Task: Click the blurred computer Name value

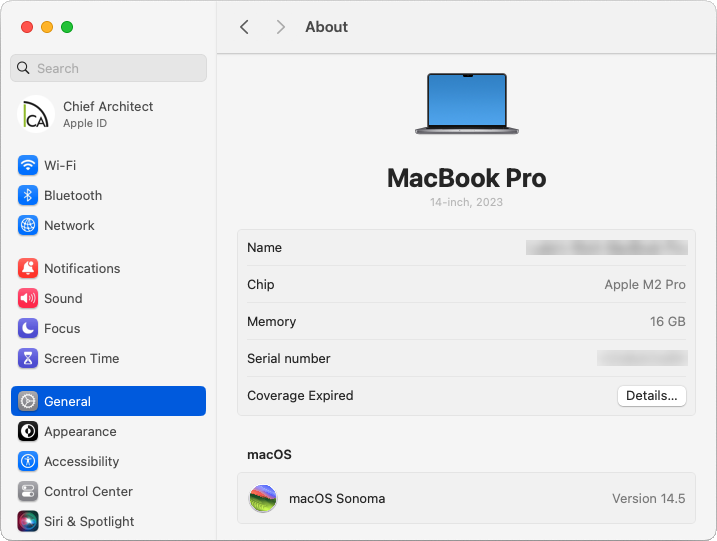Action: 607,247
